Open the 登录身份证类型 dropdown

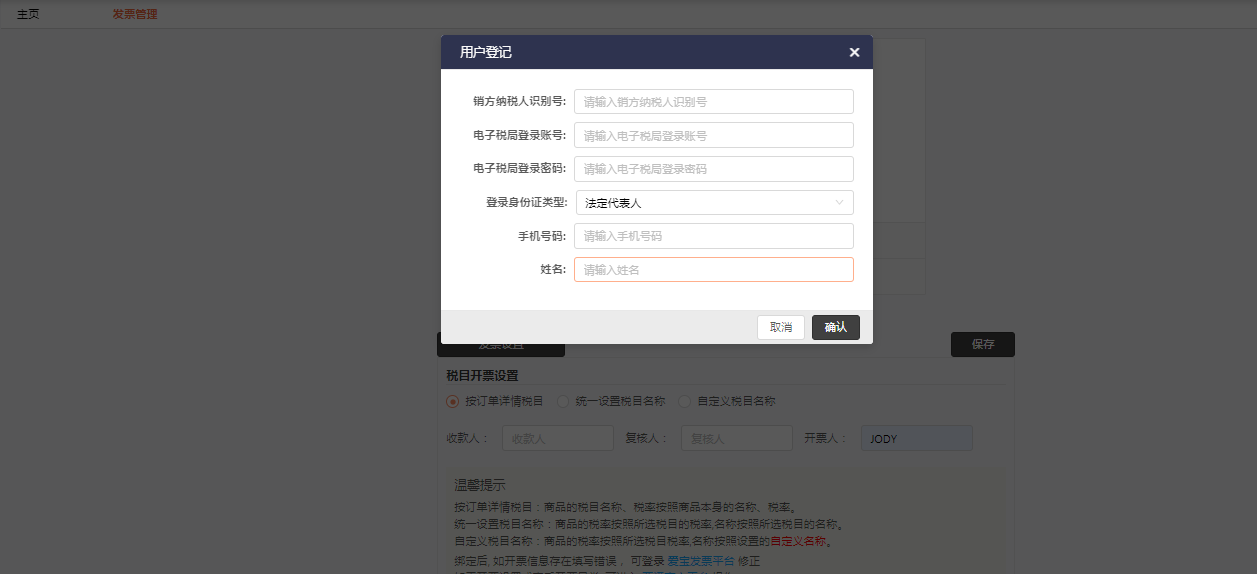point(715,203)
